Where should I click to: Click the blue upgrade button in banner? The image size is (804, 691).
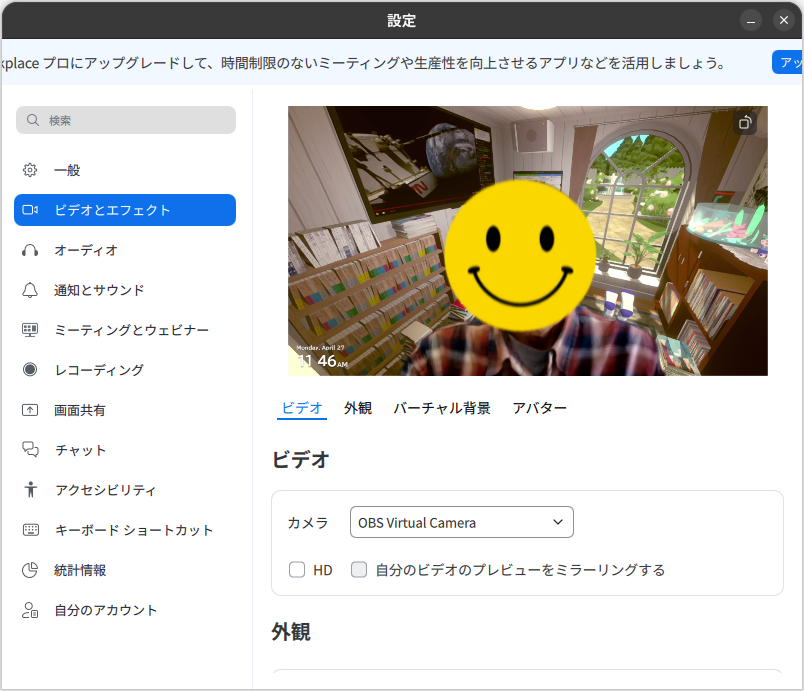pos(788,62)
